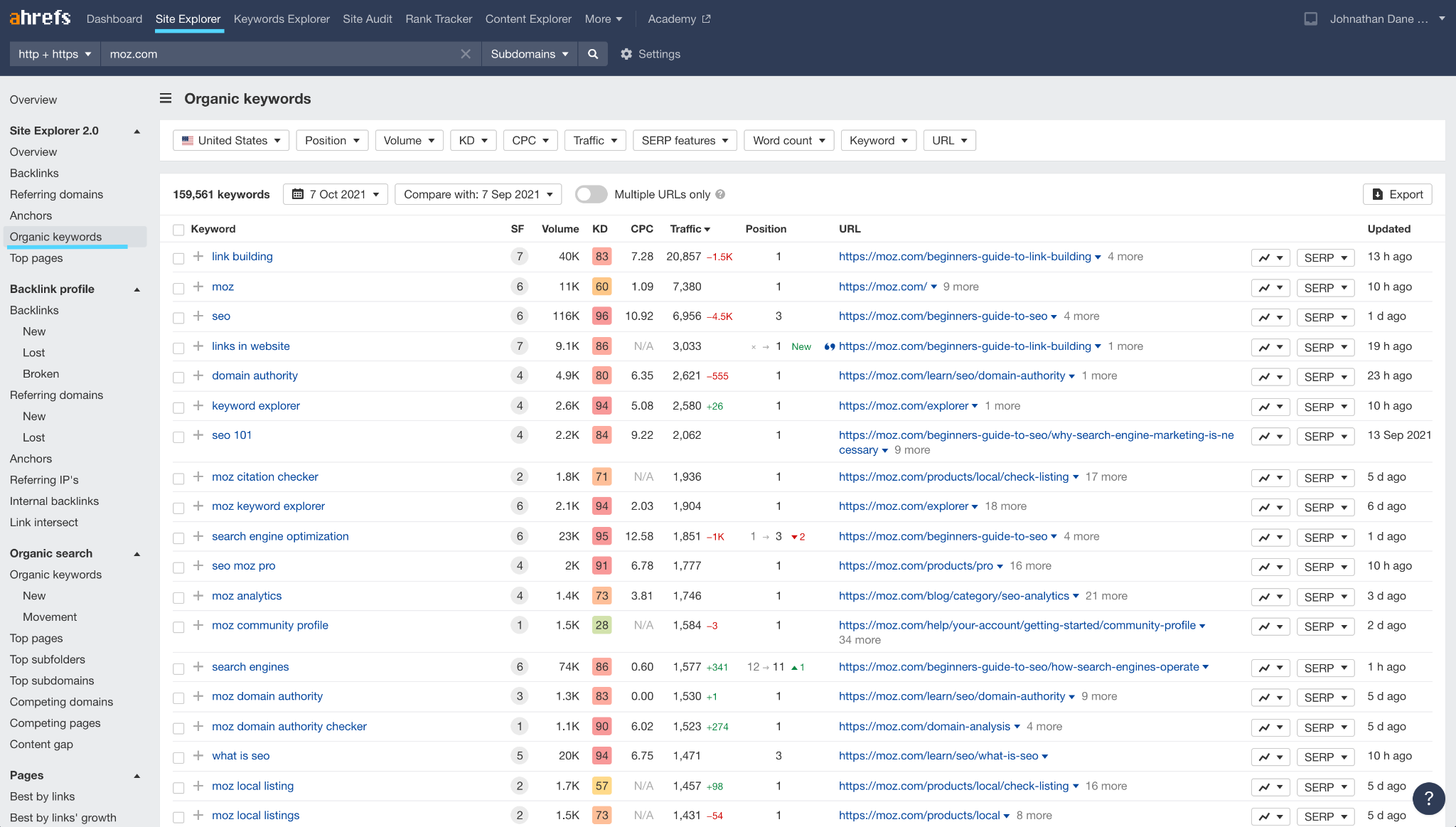The image size is (1456, 827).
Task: Click the SERP feature icon for 'links in website'
Action: tap(829, 346)
